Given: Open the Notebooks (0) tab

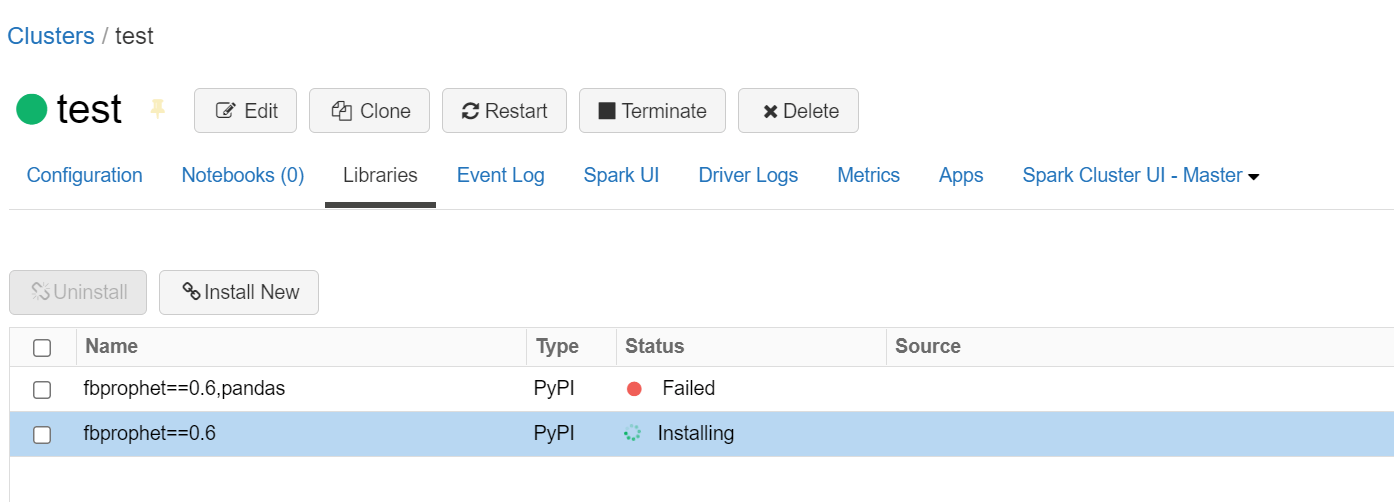Looking at the screenshot, I should [243, 175].
